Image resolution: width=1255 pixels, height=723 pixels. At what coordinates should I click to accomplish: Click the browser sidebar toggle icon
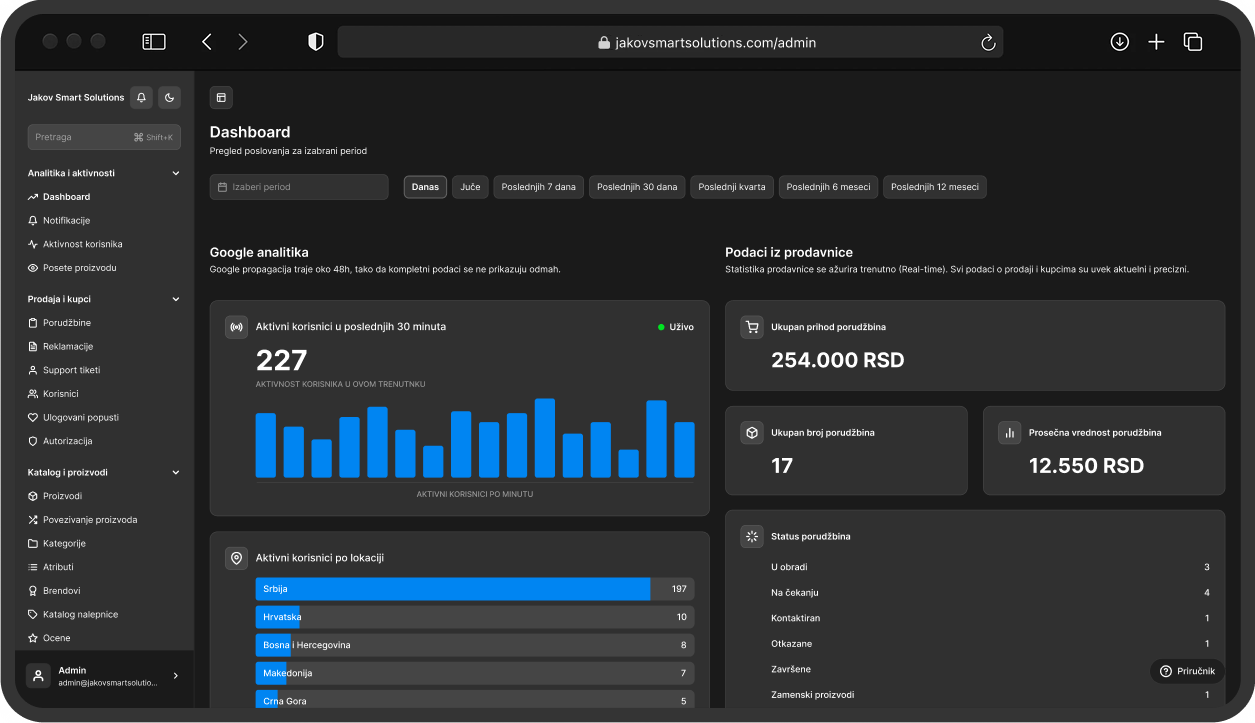coord(154,42)
